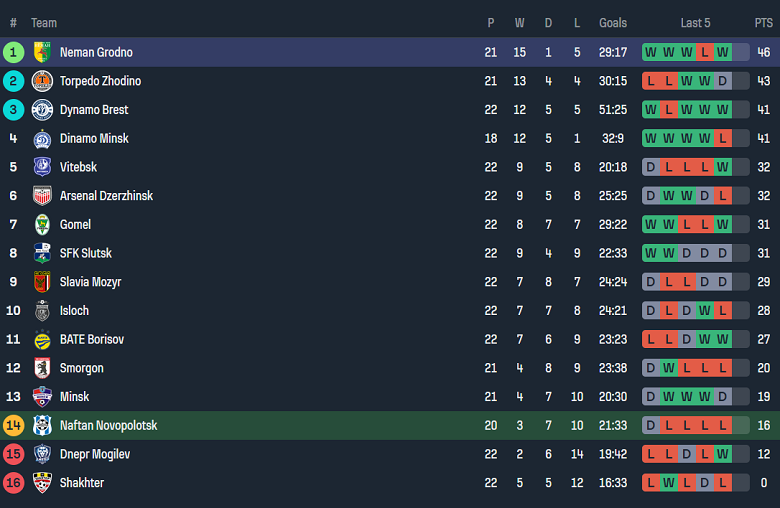Viewport: 780px width, 508px height.
Task: Open the Vitebsk team page
Action: click(78, 167)
